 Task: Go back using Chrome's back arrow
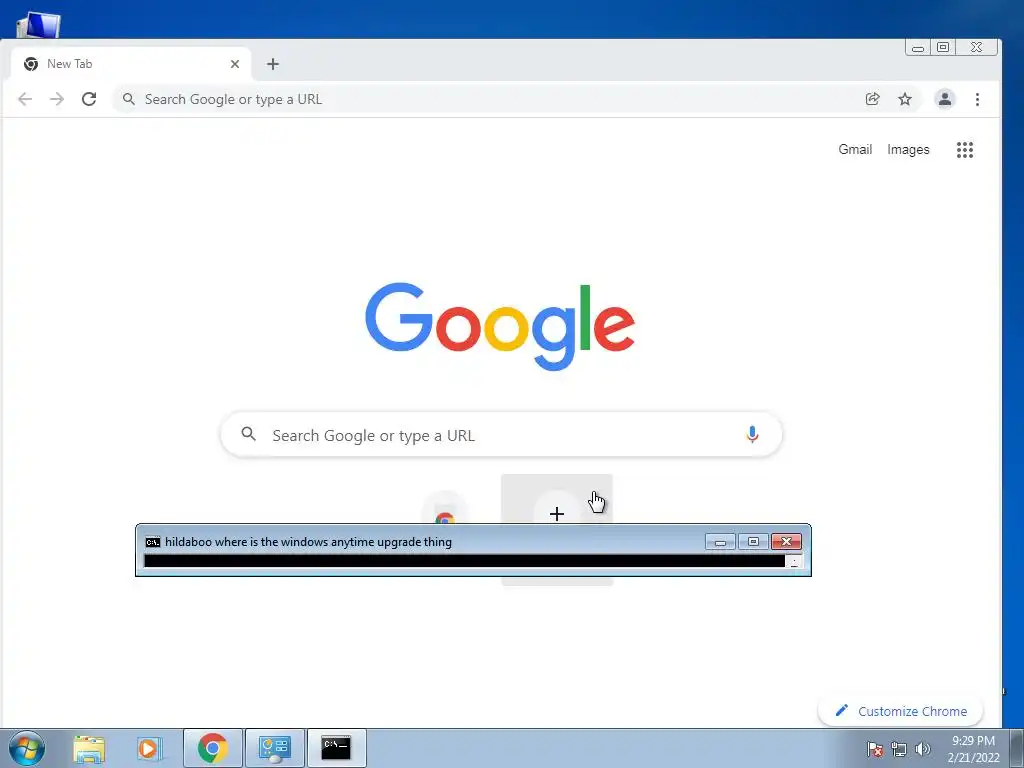25,99
